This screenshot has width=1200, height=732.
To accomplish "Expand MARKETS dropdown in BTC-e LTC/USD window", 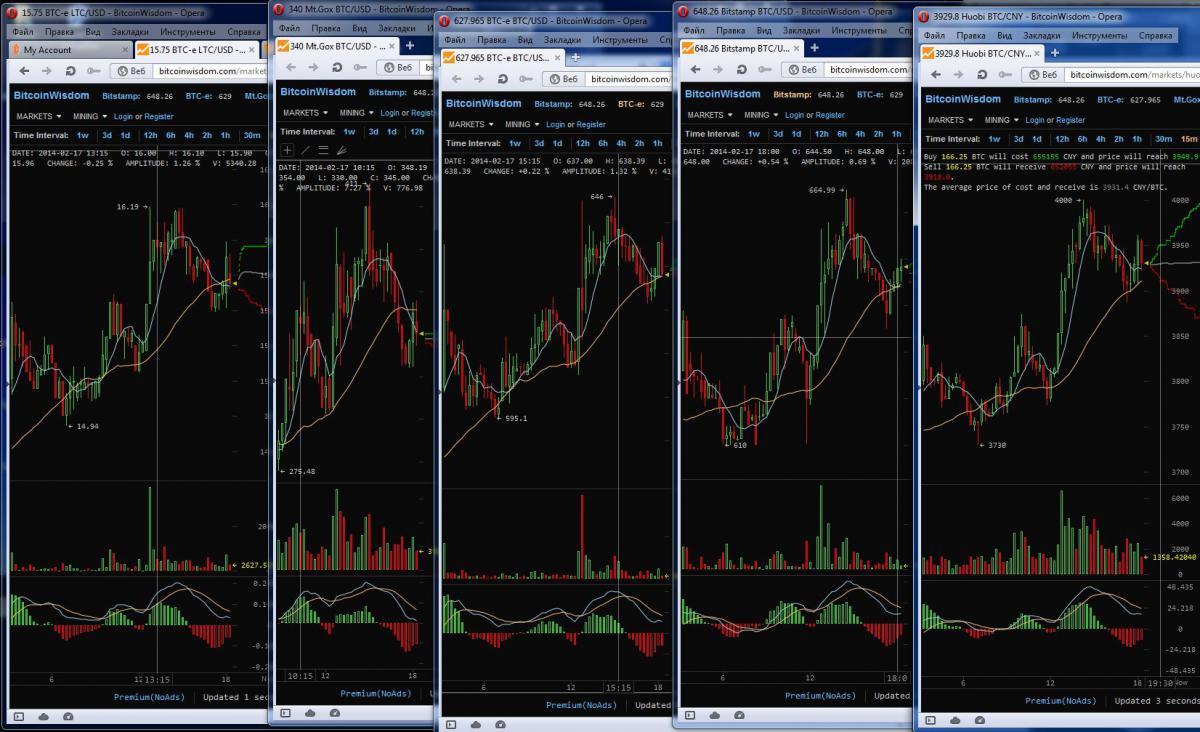I will pos(38,116).
